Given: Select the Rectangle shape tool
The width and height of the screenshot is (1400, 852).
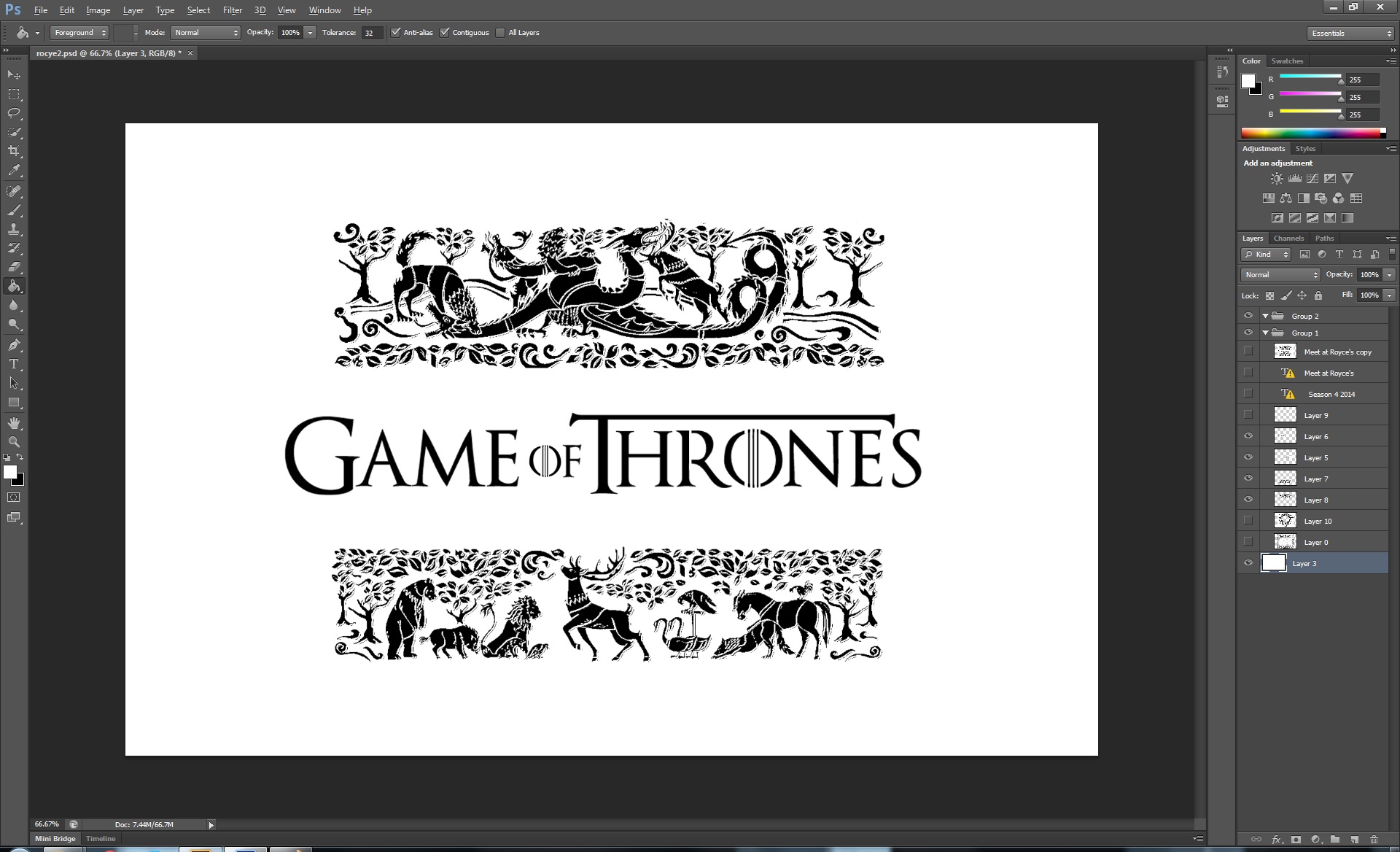Looking at the screenshot, I should click(x=14, y=402).
